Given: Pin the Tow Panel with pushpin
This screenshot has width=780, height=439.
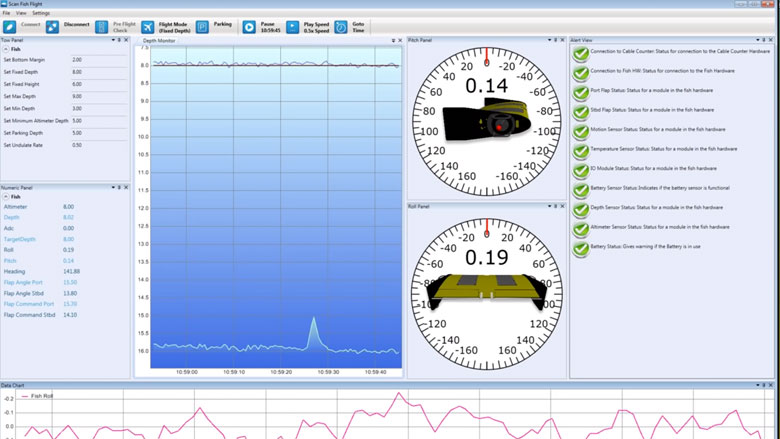Looking at the screenshot, I should coord(121,40).
